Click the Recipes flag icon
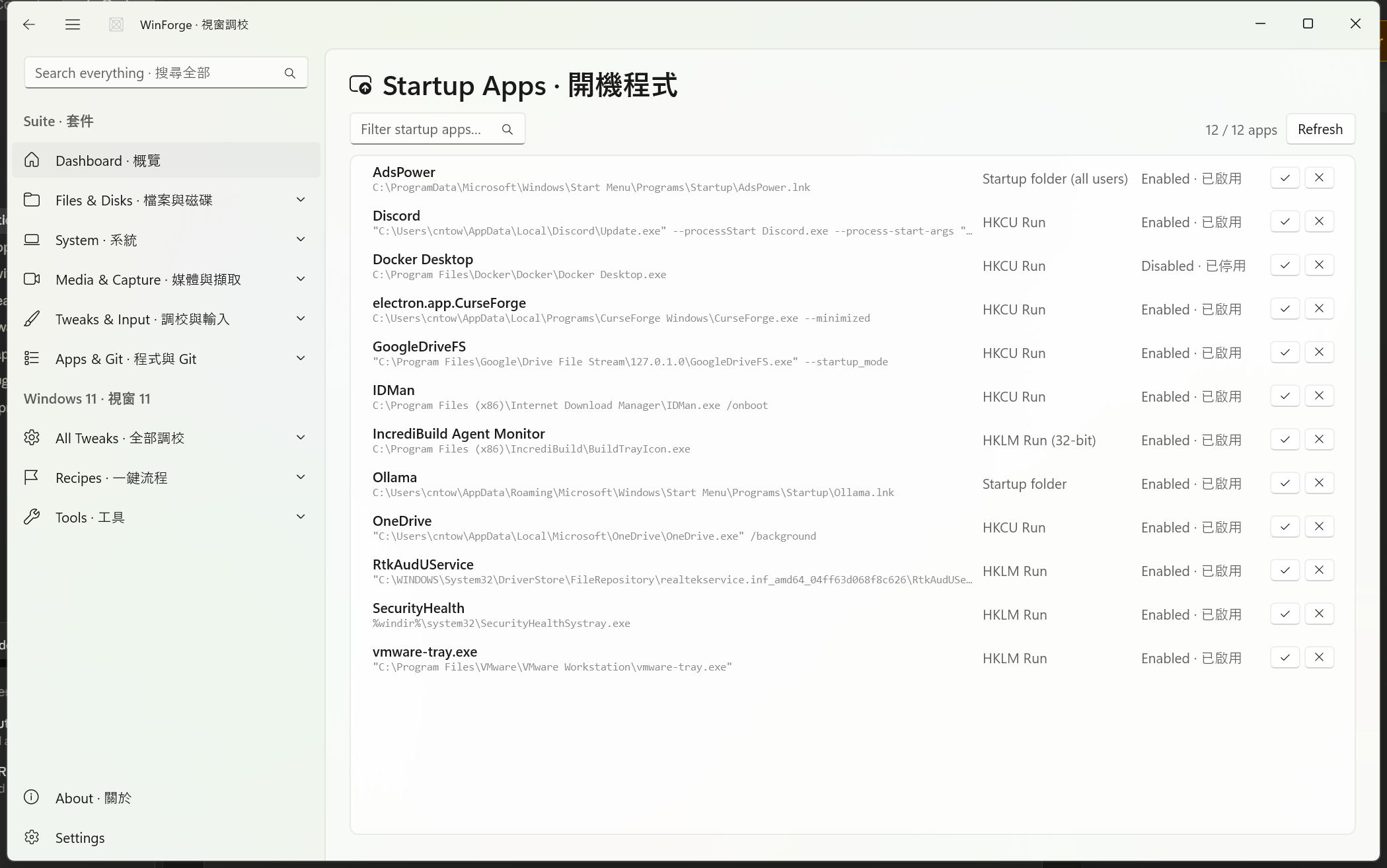This screenshot has width=1387, height=868. point(32,477)
